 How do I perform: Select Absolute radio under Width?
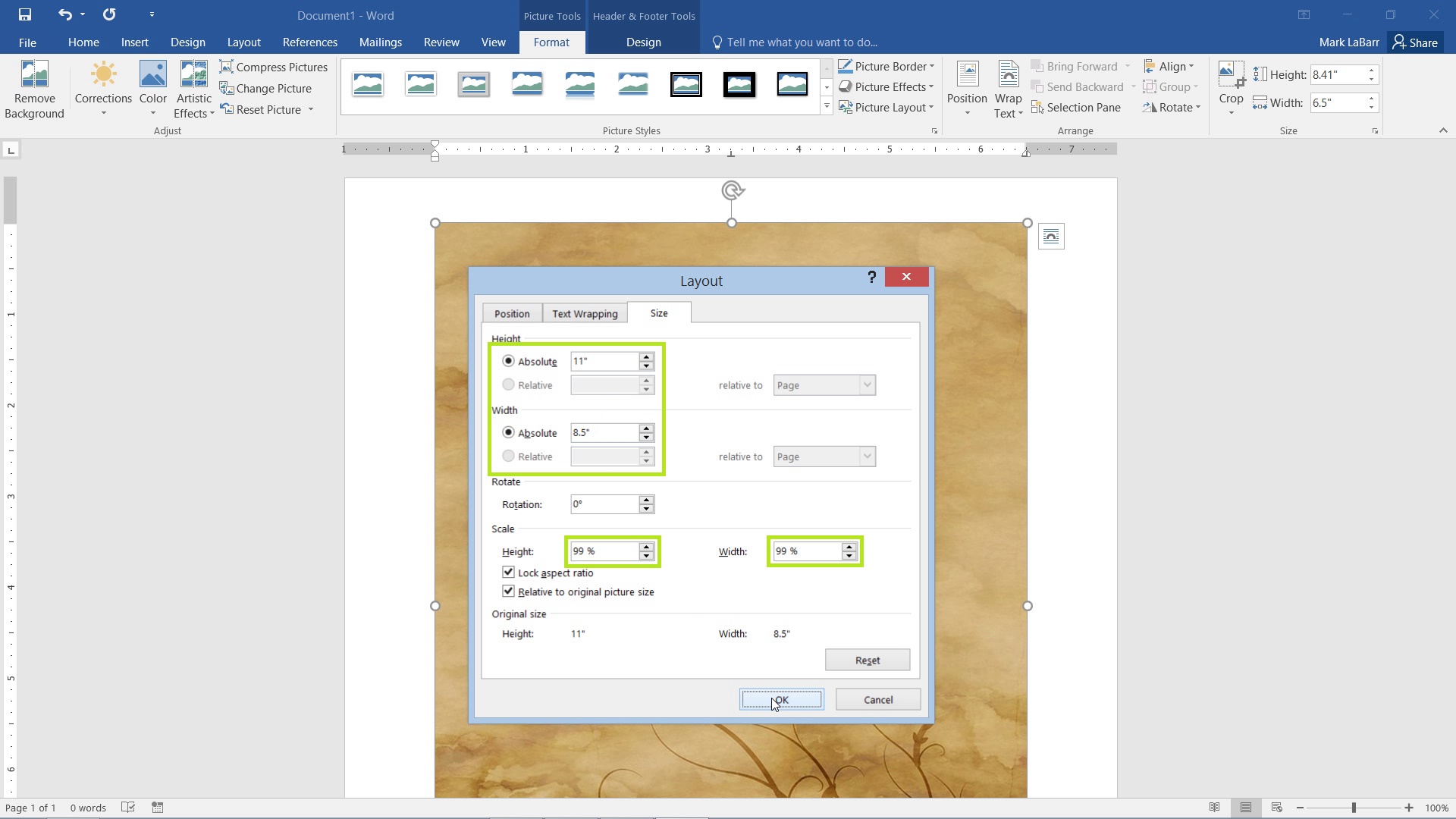click(508, 432)
